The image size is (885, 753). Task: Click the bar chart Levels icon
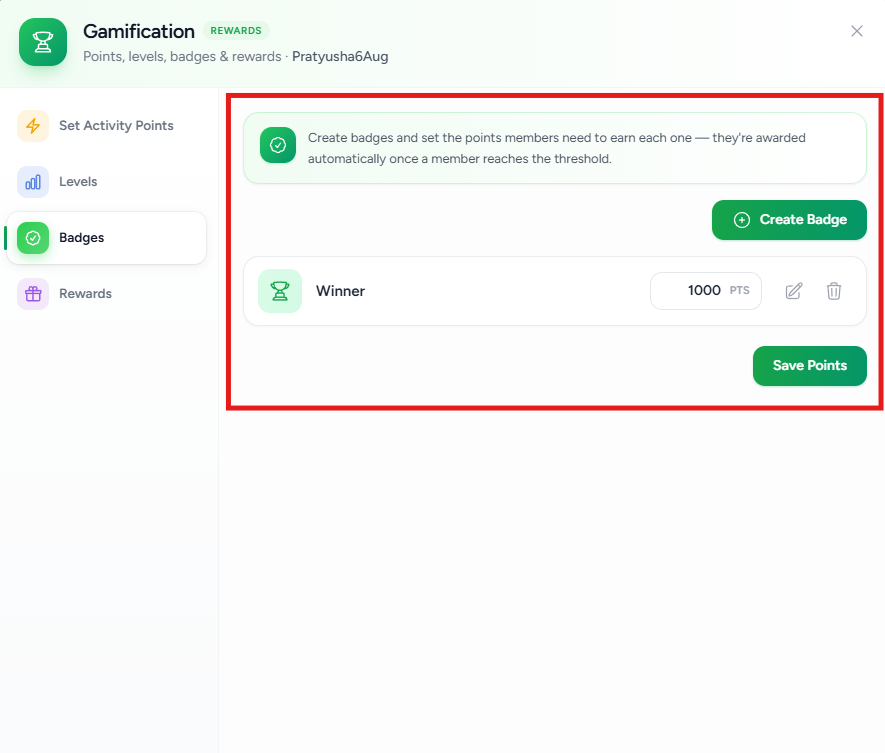[33, 182]
